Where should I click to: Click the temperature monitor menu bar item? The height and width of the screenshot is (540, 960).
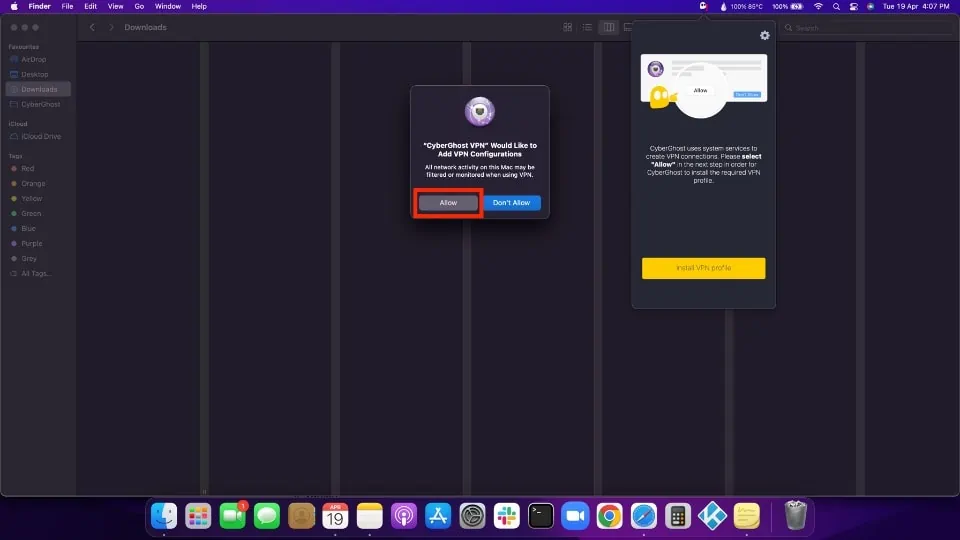point(741,6)
